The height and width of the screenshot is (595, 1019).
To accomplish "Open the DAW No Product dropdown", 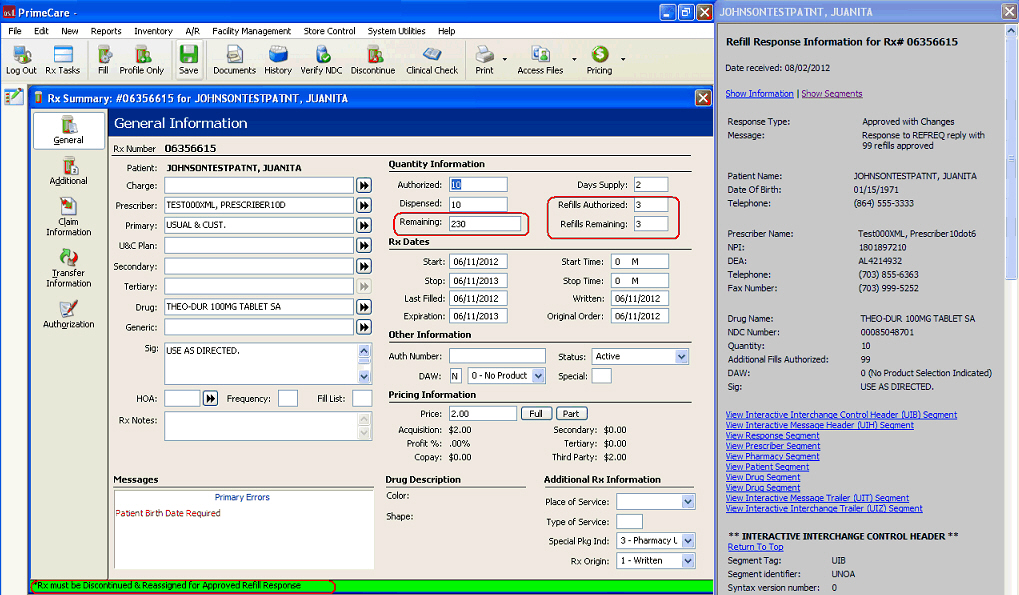I will 538,376.
